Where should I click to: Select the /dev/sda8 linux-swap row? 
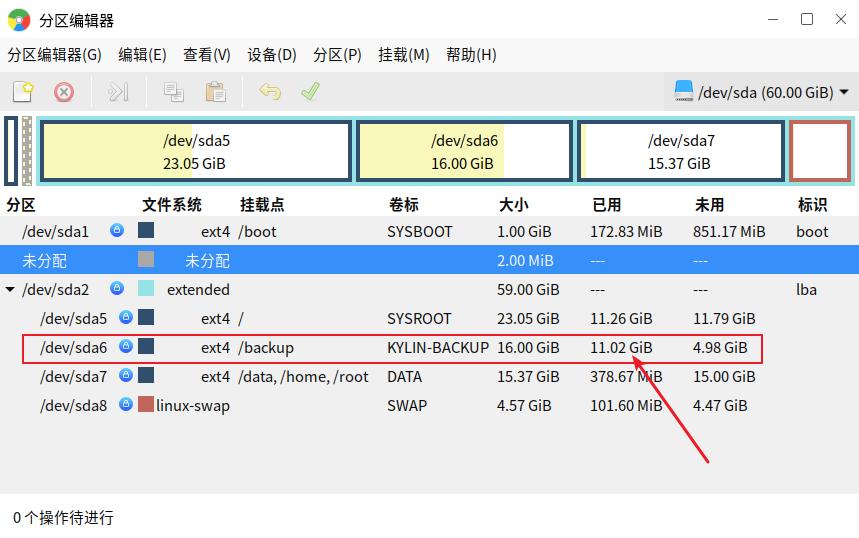pos(430,405)
